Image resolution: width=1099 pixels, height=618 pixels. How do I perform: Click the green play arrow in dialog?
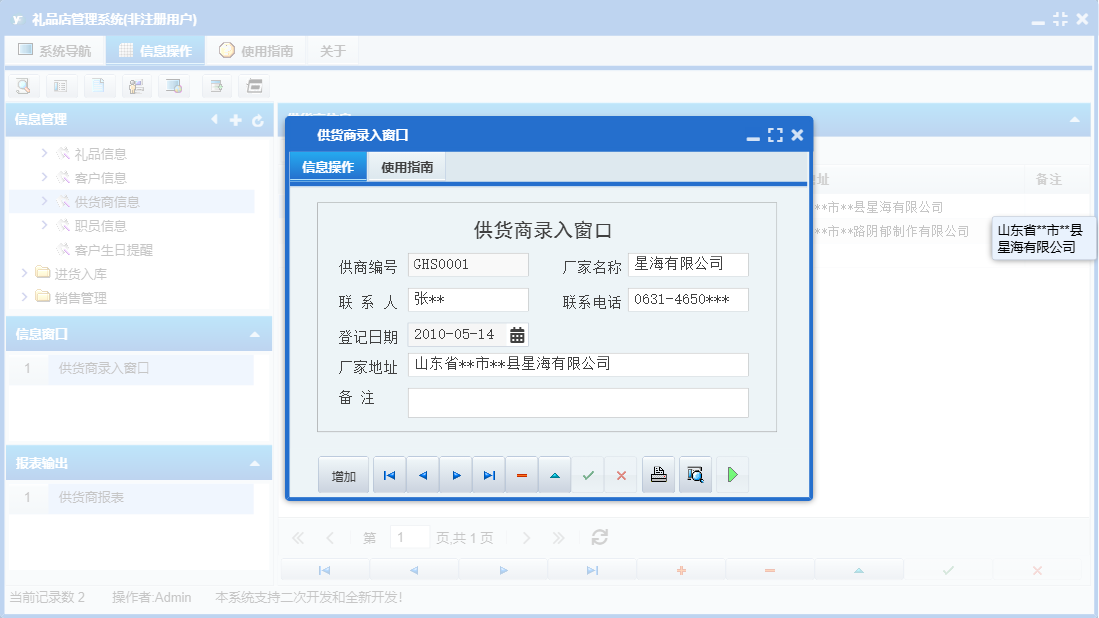(732, 475)
